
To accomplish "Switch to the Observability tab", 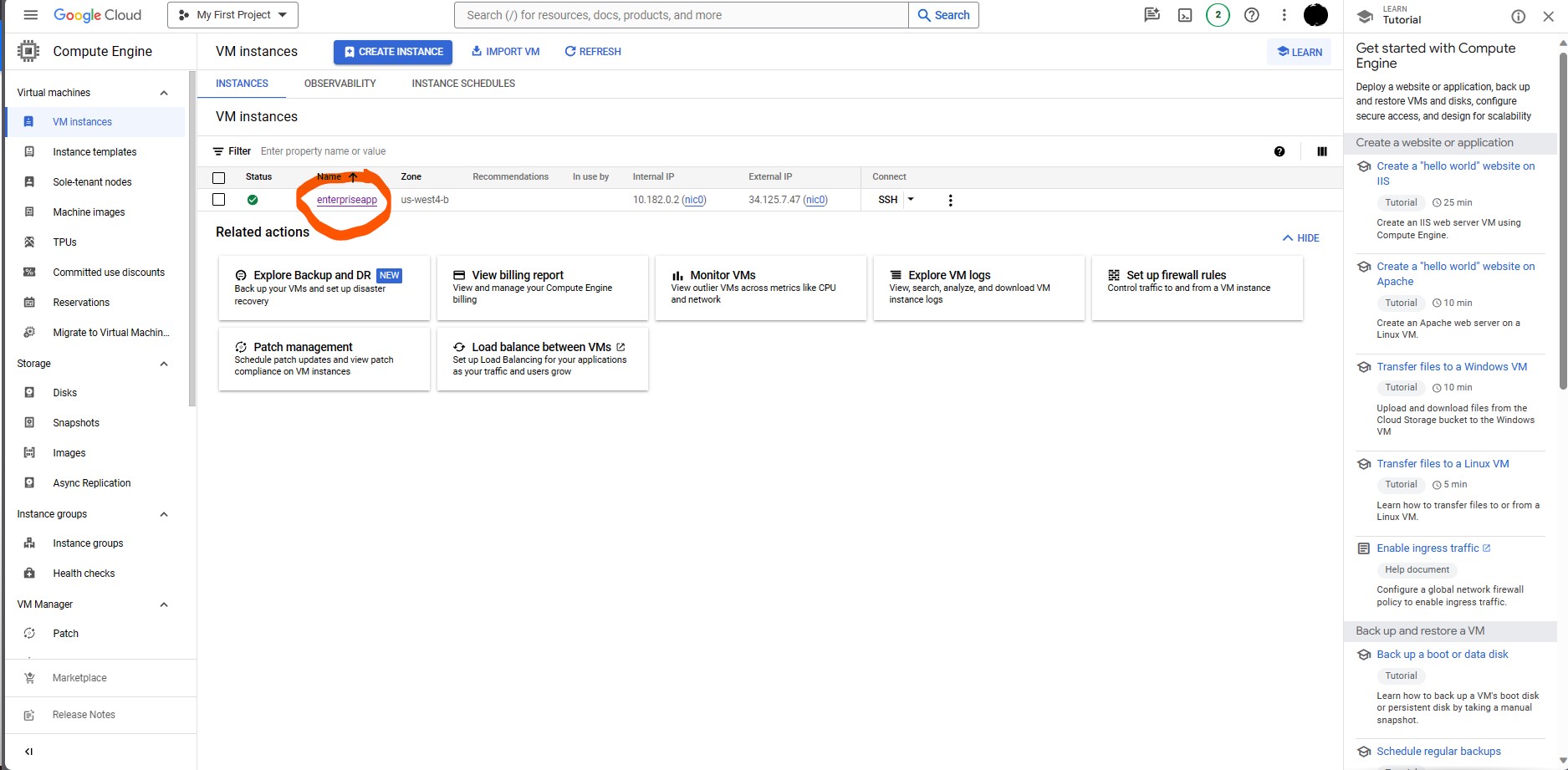I will 340,84.
